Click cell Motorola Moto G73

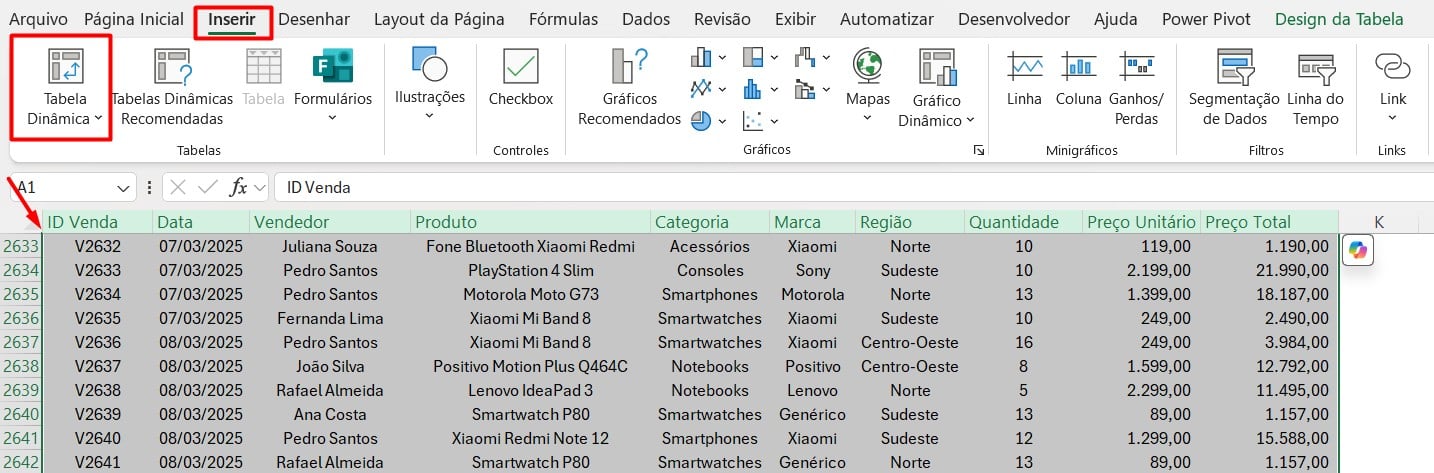click(x=531, y=294)
